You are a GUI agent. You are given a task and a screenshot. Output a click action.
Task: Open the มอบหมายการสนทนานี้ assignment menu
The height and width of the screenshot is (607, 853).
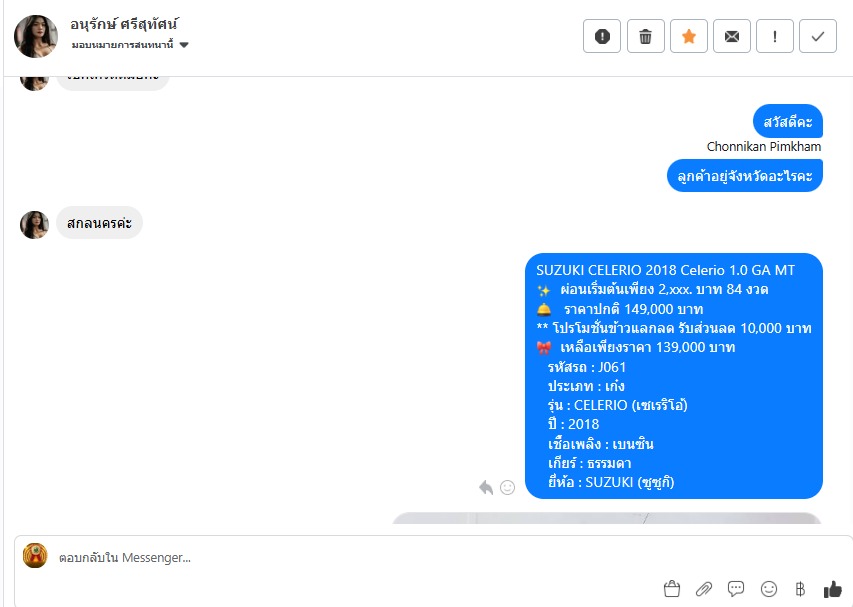point(130,45)
